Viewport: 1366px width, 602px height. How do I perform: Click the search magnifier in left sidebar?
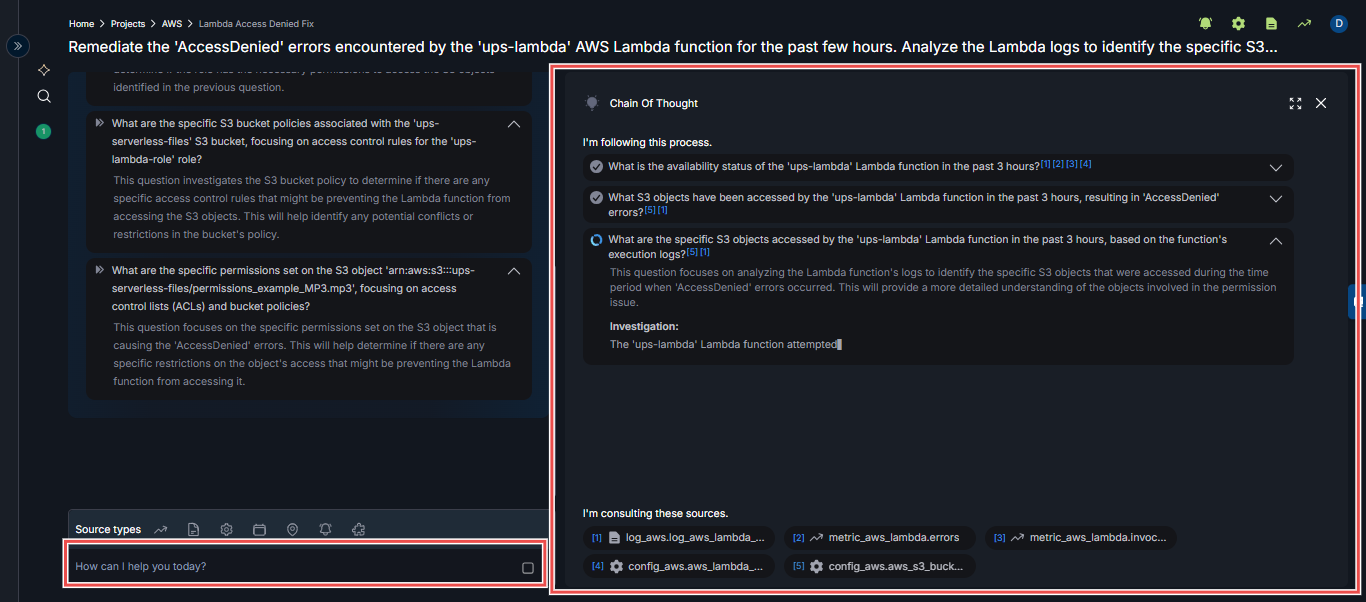pyautogui.click(x=44, y=97)
